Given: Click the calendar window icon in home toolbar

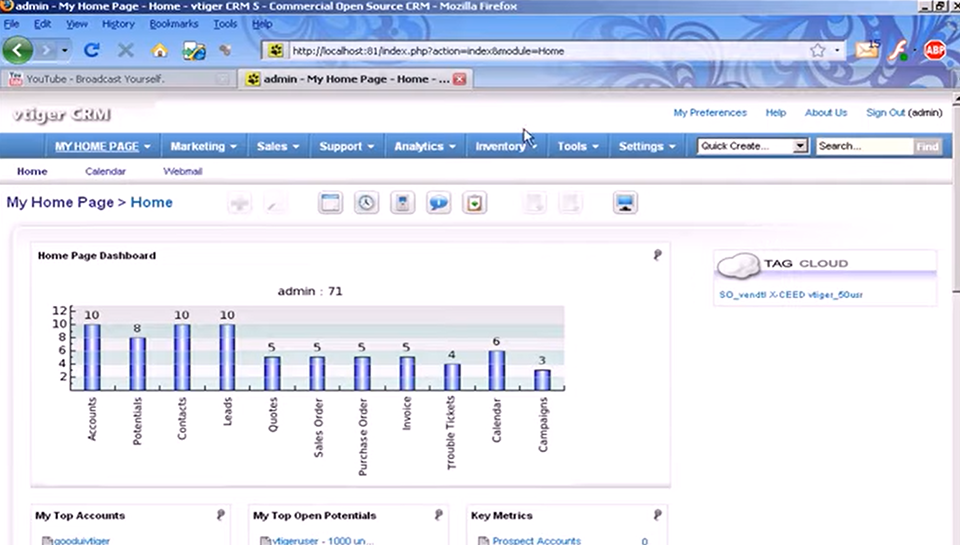Looking at the screenshot, I should click(x=331, y=203).
